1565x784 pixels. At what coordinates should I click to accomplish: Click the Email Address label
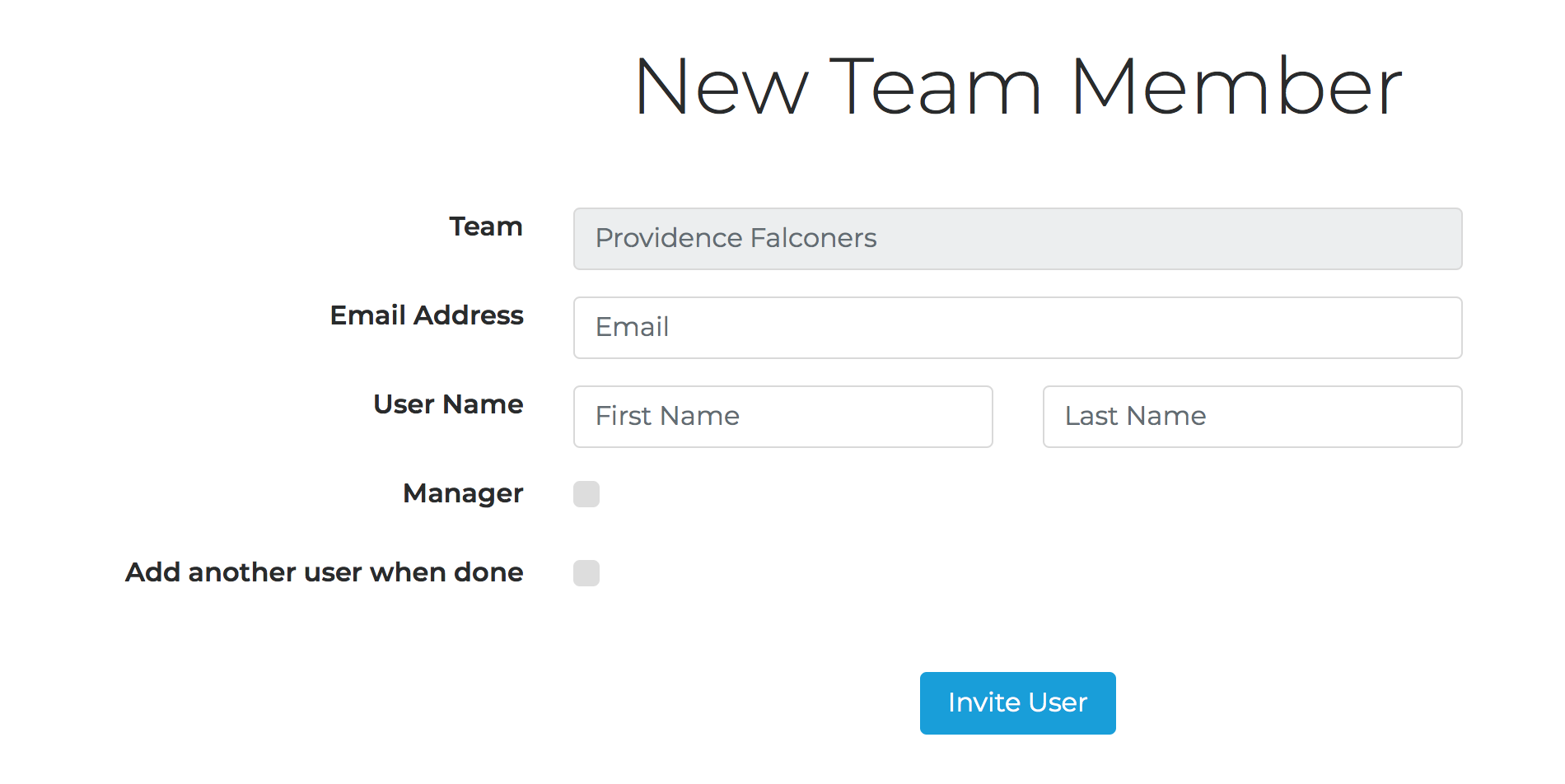pos(427,315)
